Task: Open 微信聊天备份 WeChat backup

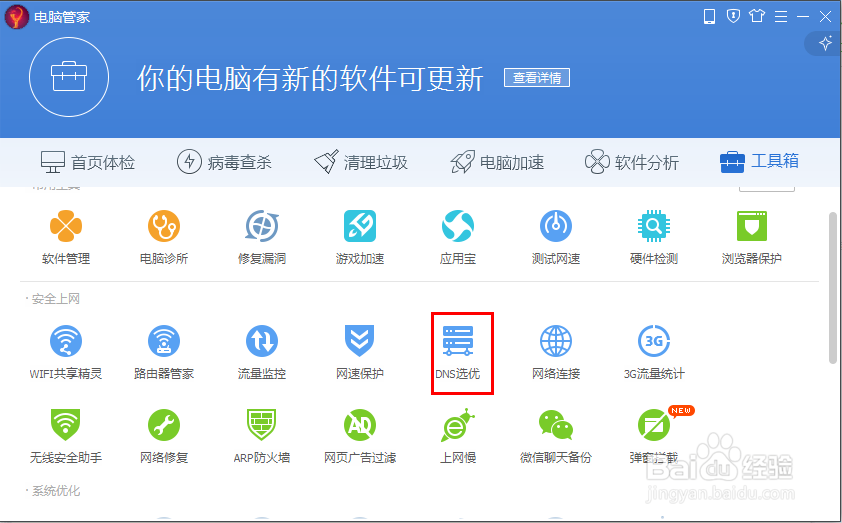Action: (556, 436)
